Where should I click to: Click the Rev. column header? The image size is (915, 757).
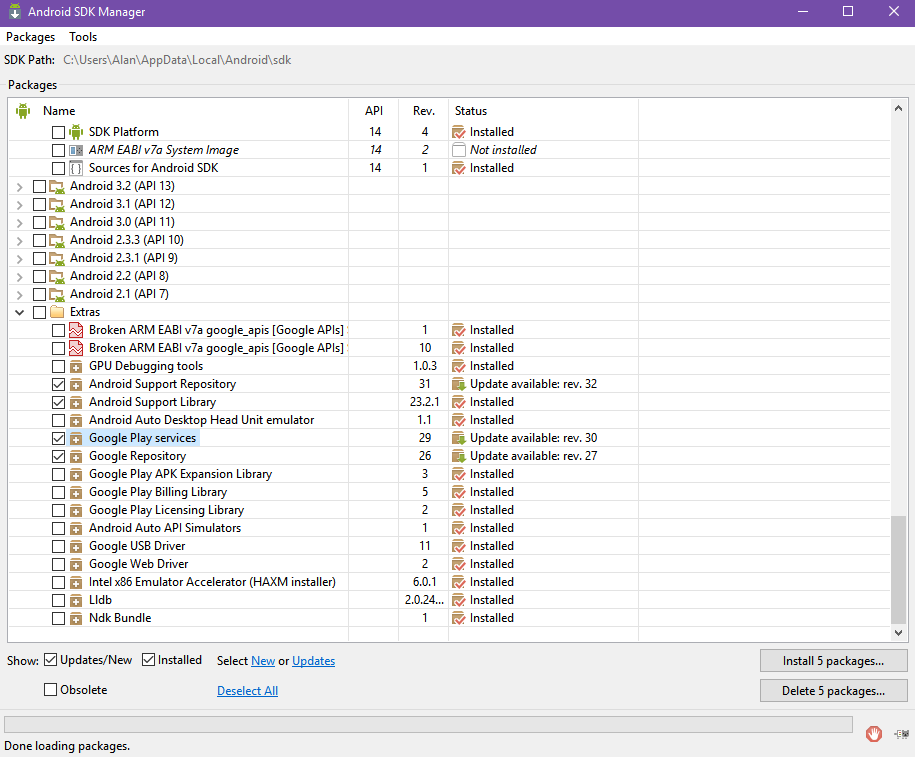[424, 111]
